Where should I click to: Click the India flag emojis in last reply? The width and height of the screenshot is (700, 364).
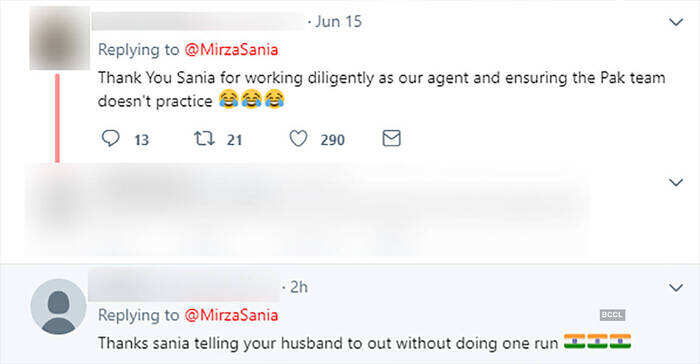[597, 342]
